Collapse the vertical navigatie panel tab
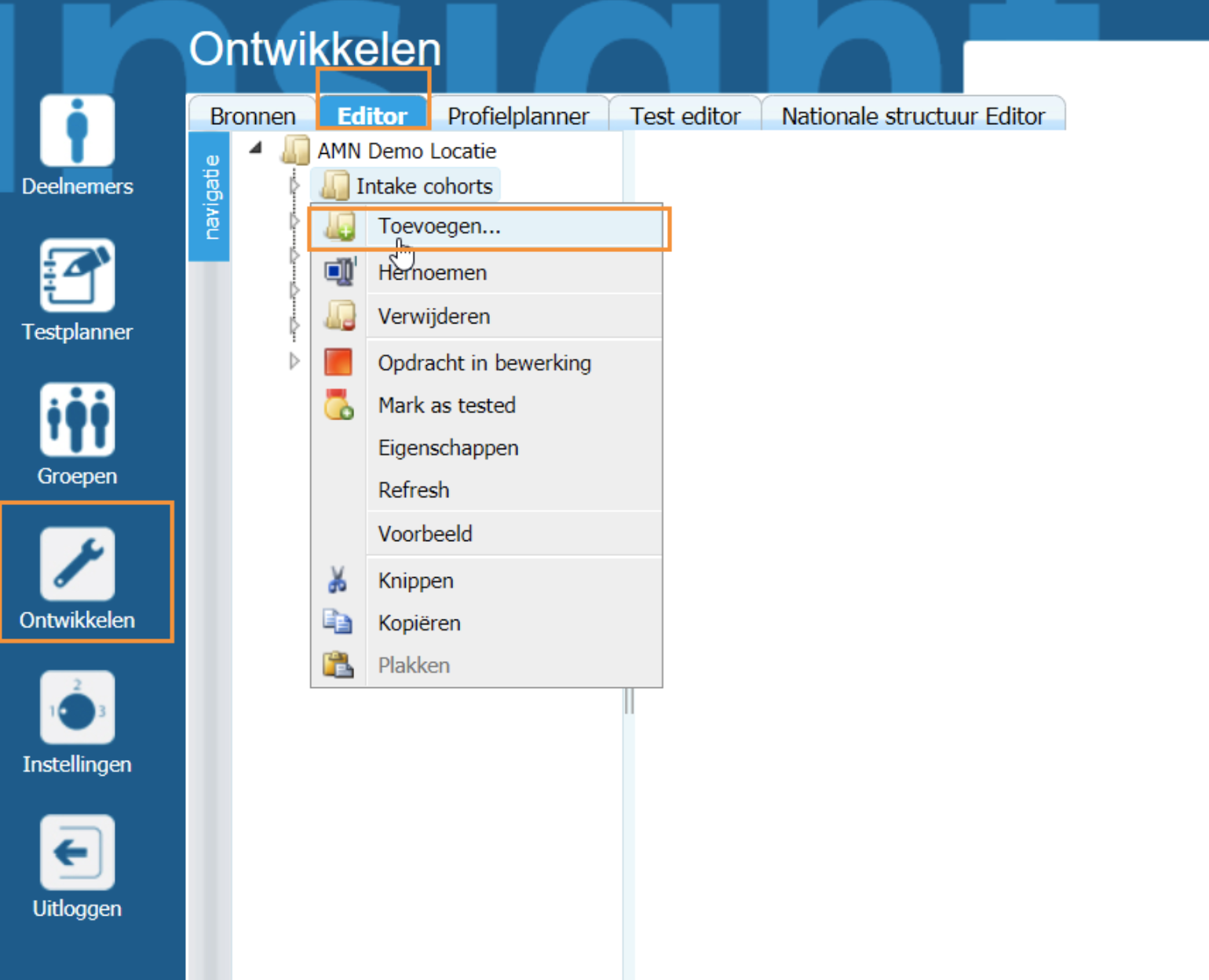 [x=210, y=196]
